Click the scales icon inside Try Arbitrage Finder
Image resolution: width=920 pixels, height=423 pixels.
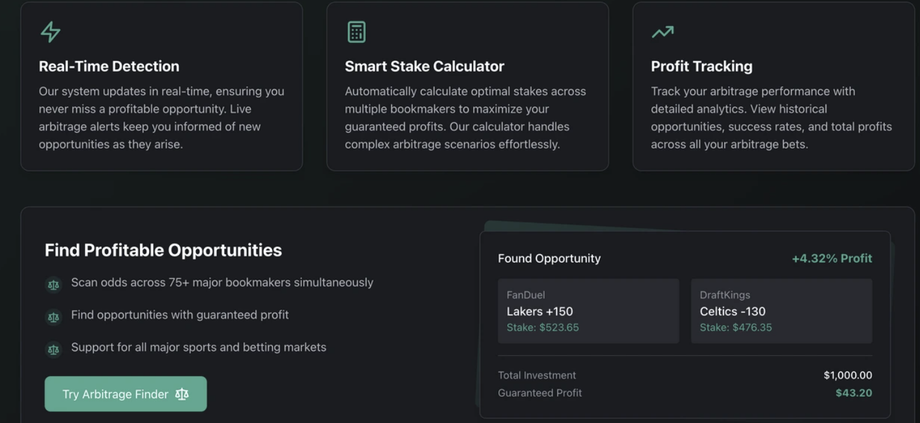click(182, 394)
